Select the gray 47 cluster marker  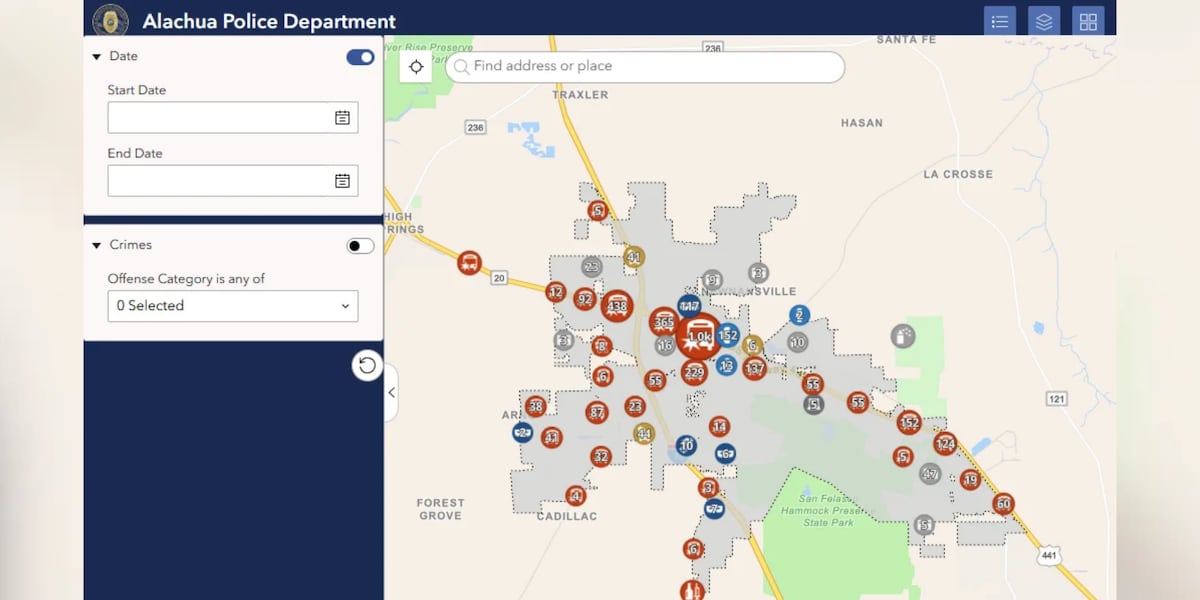930,474
